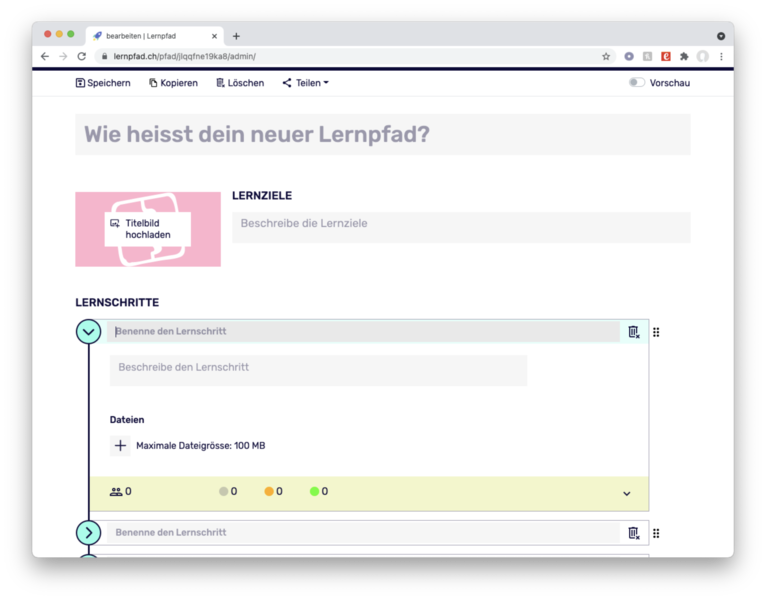Click the orange status dot counter

pyautogui.click(x=273, y=492)
